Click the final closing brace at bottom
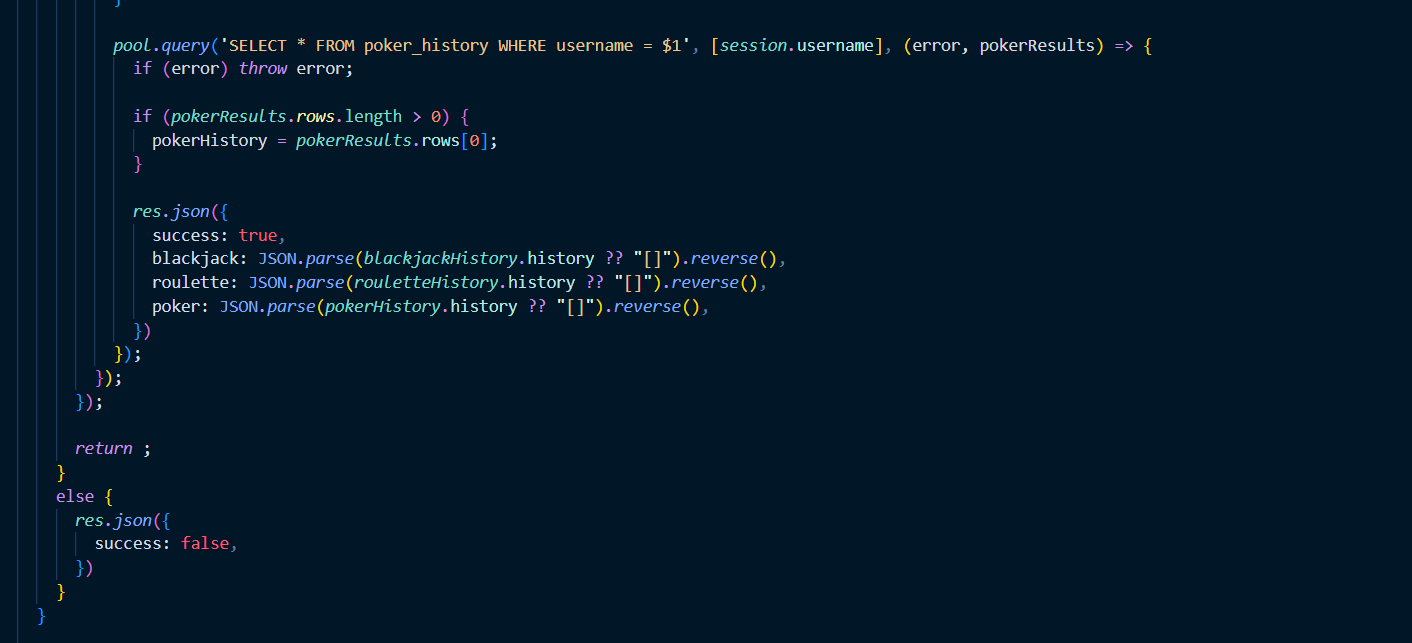 (x=41, y=615)
